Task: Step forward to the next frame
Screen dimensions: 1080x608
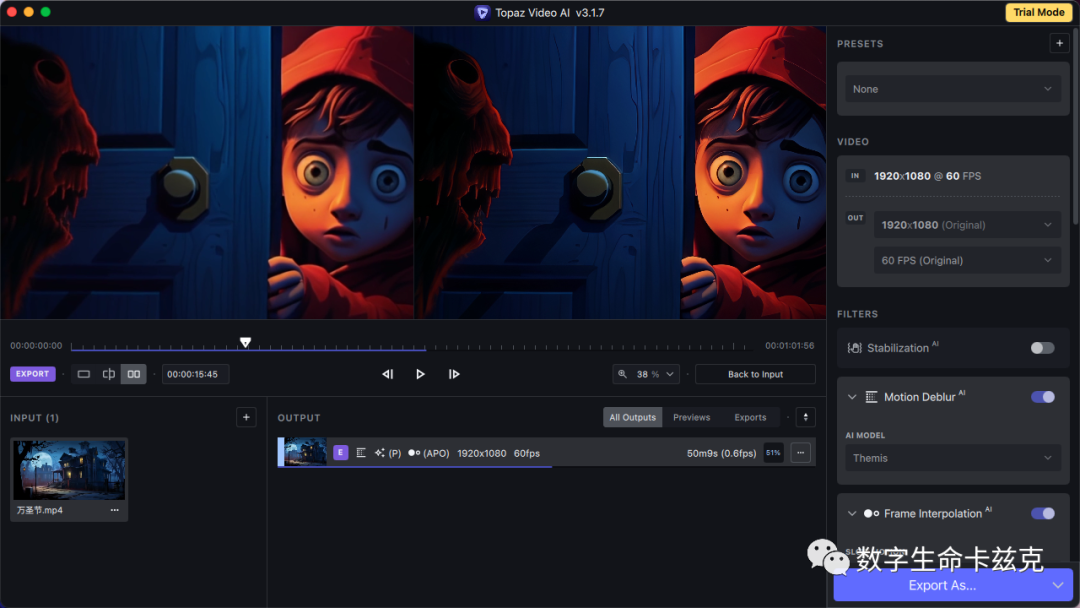Action: (x=454, y=374)
